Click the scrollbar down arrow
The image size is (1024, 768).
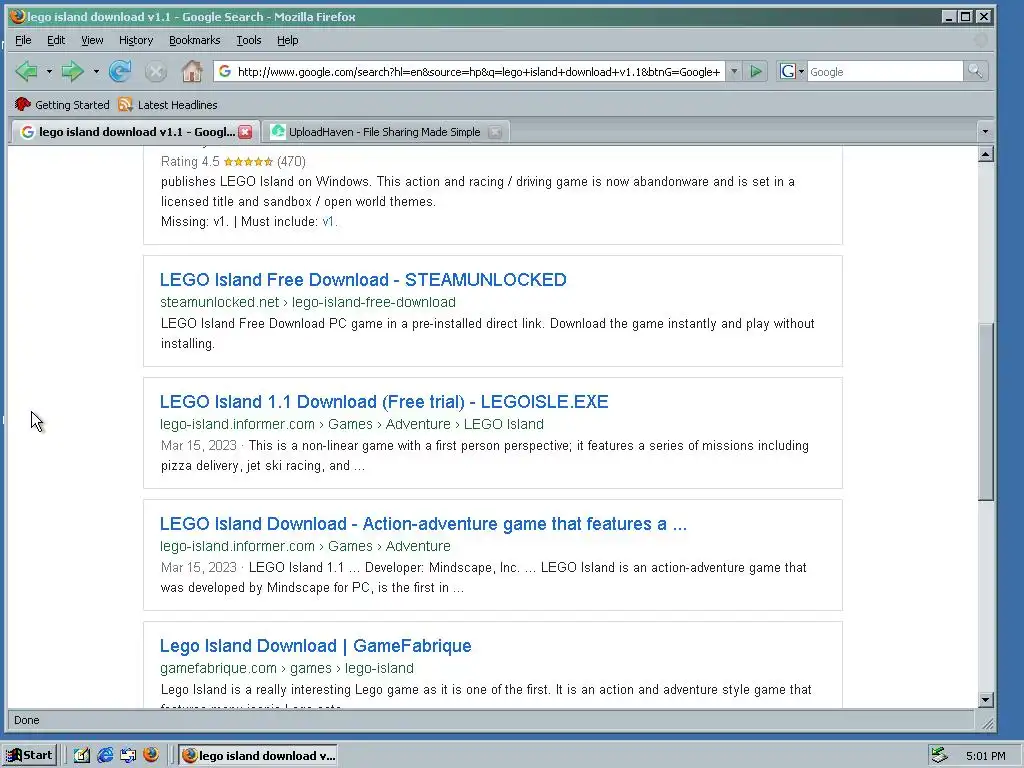tap(985, 699)
